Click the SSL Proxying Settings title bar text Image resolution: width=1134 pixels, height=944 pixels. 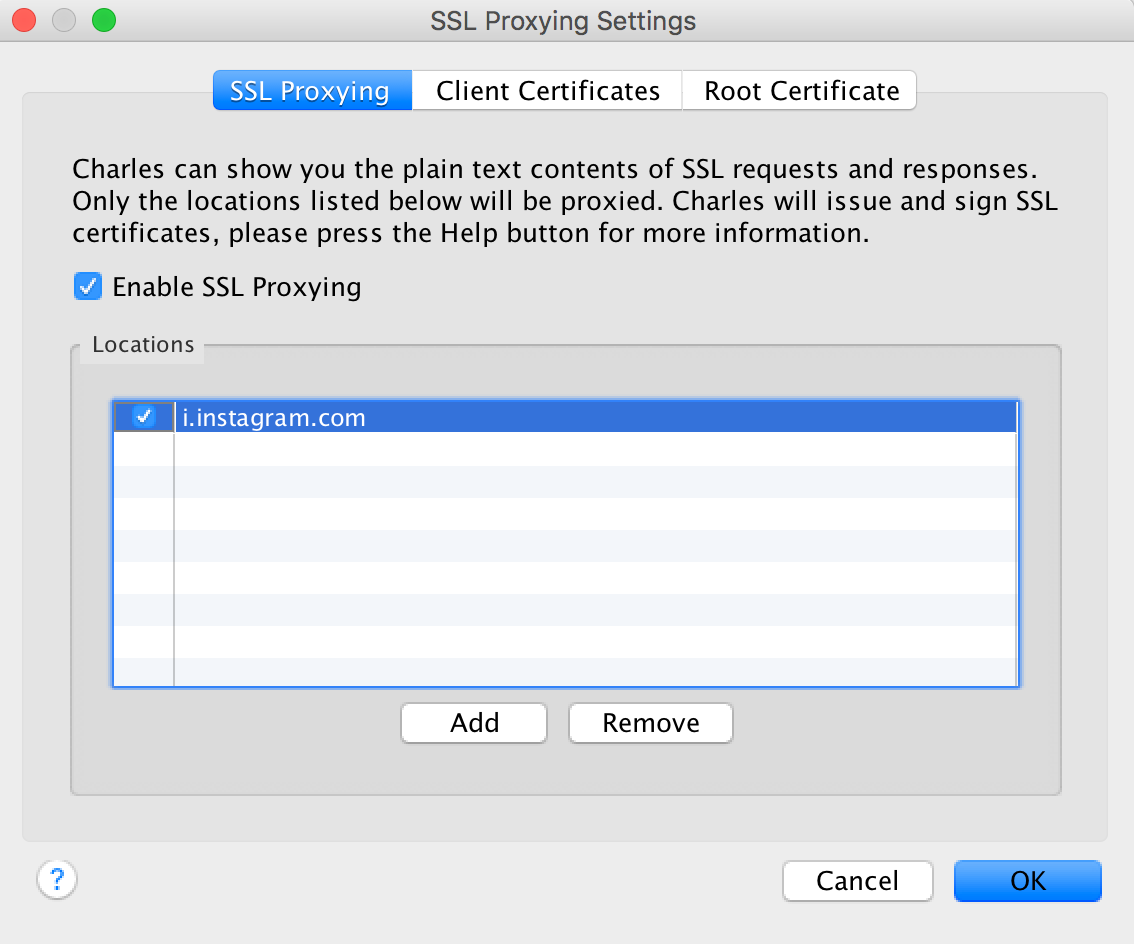coord(563,20)
